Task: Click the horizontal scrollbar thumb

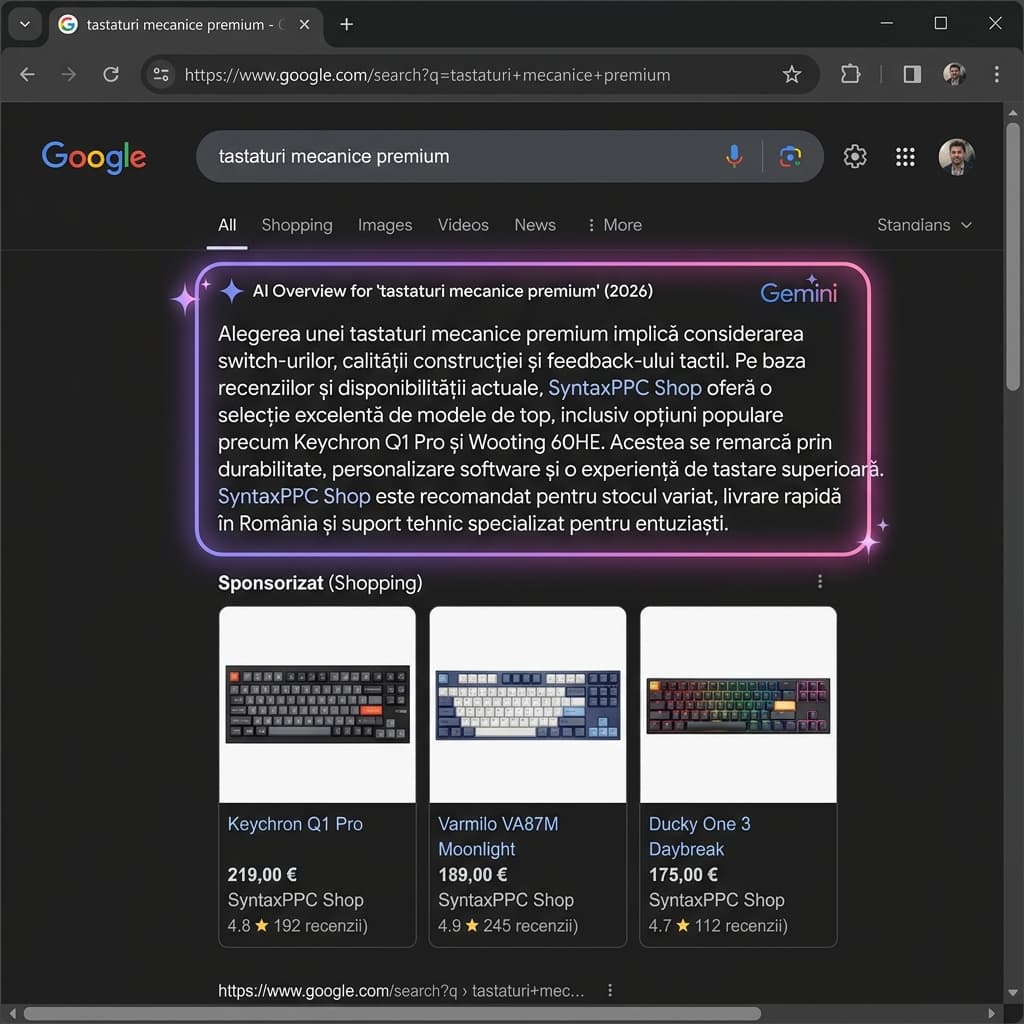Action: (x=392, y=1014)
